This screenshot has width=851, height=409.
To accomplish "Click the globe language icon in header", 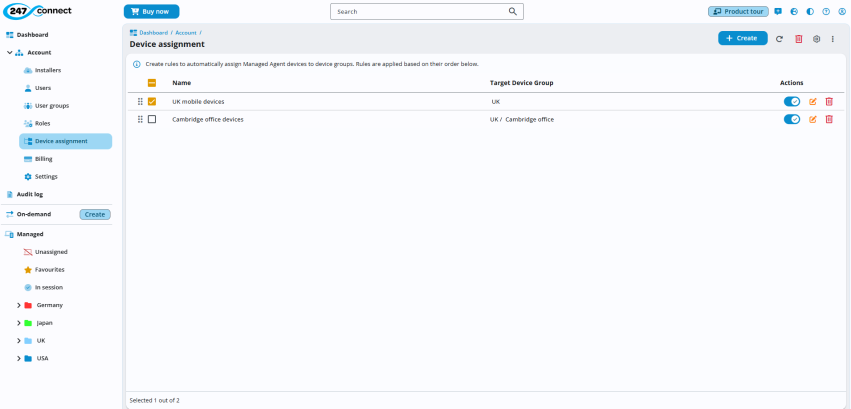I will point(794,11).
